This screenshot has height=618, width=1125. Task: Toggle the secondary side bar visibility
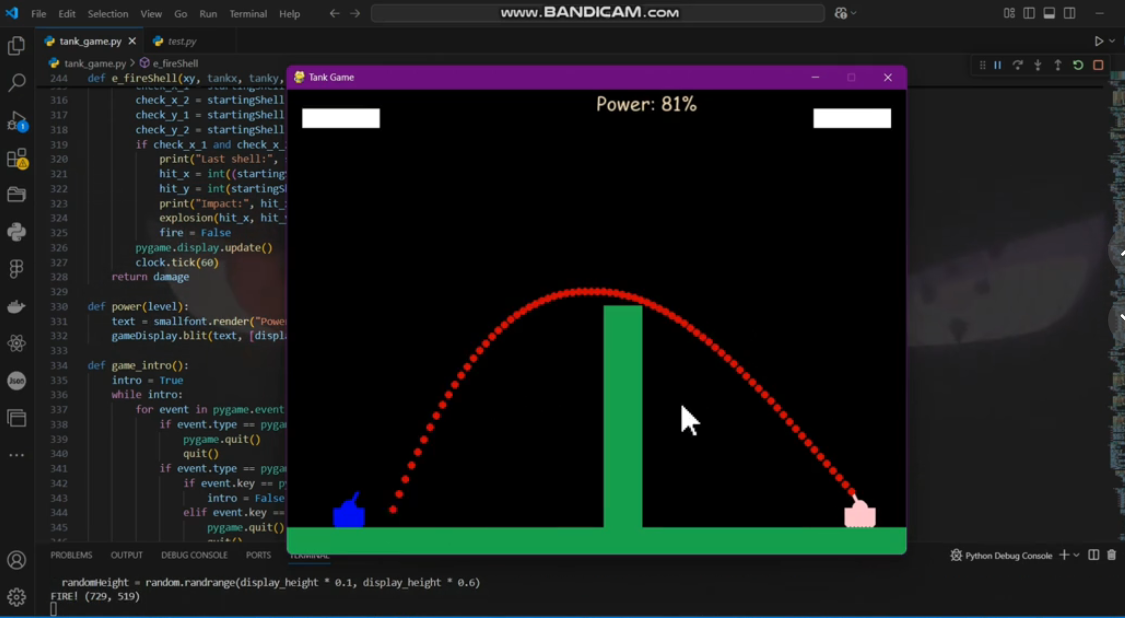1070,13
